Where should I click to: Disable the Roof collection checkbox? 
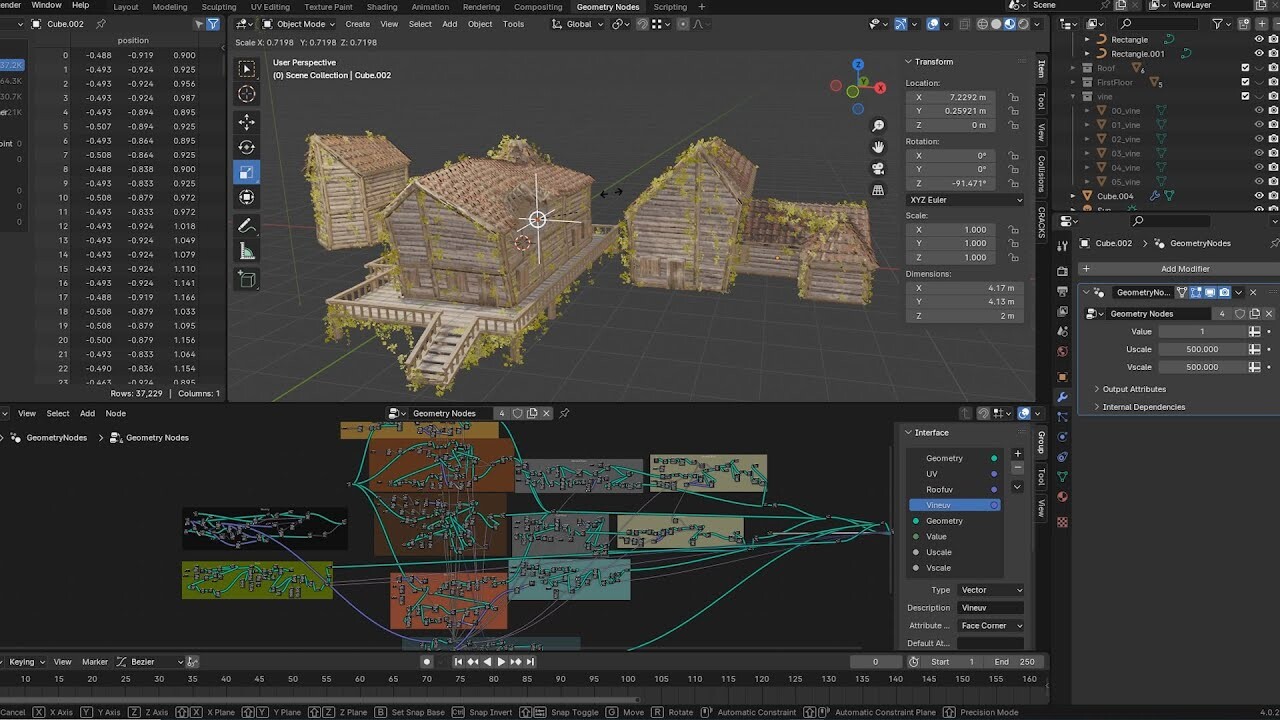(x=1244, y=68)
